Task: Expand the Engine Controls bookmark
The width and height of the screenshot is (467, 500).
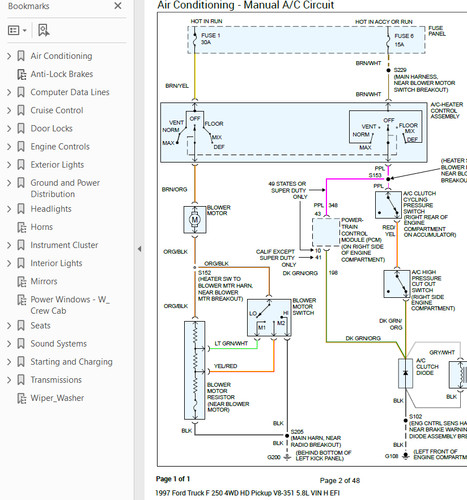Action: pyautogui.click(x=9, y=147)
